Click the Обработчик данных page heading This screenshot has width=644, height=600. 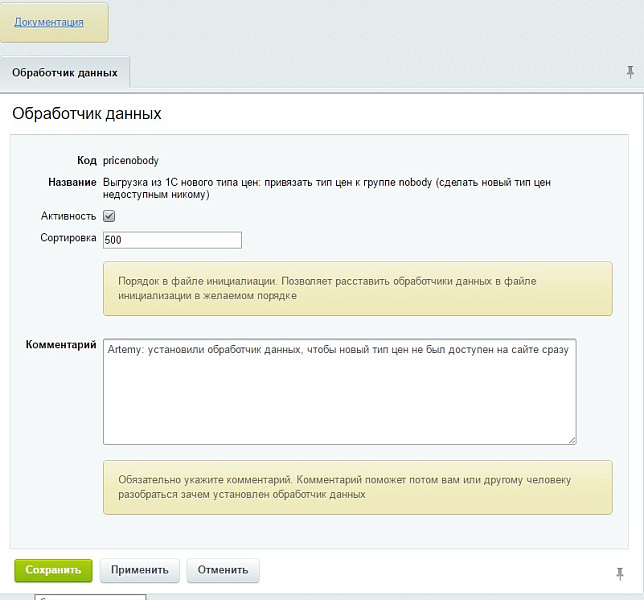click(x=87, y=114)
